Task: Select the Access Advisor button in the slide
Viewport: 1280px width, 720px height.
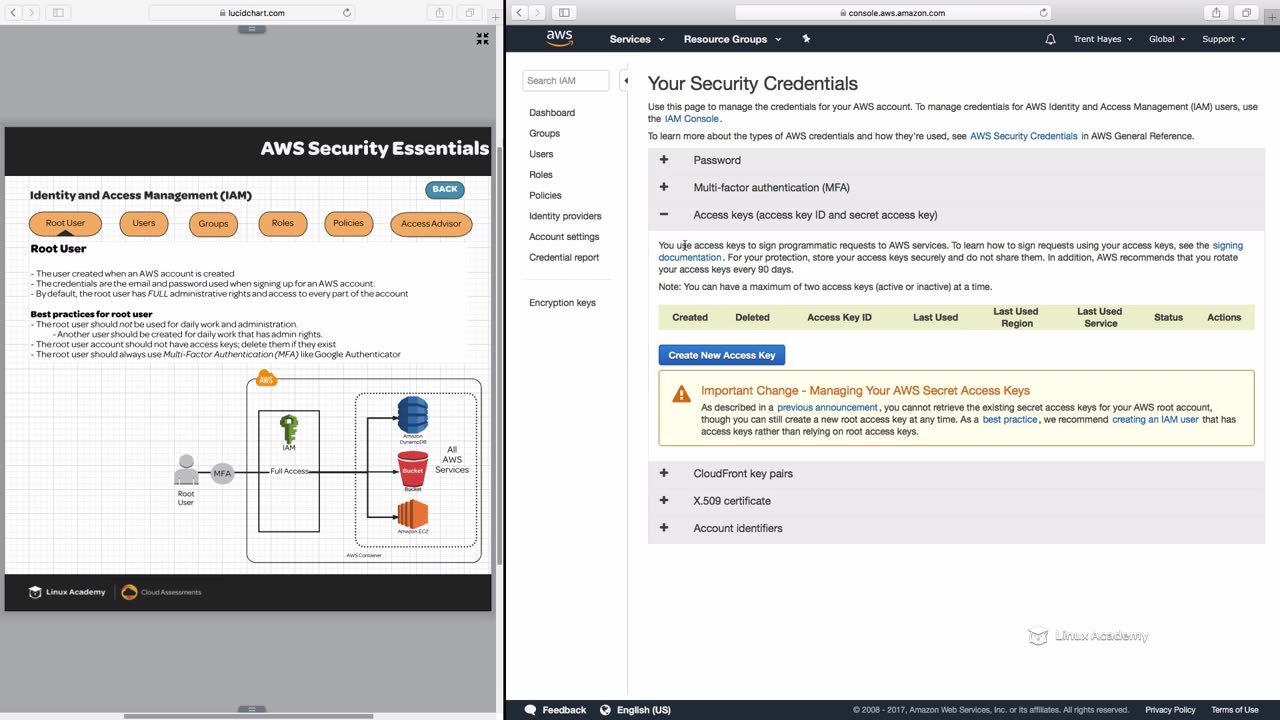Action: point(431,224)
